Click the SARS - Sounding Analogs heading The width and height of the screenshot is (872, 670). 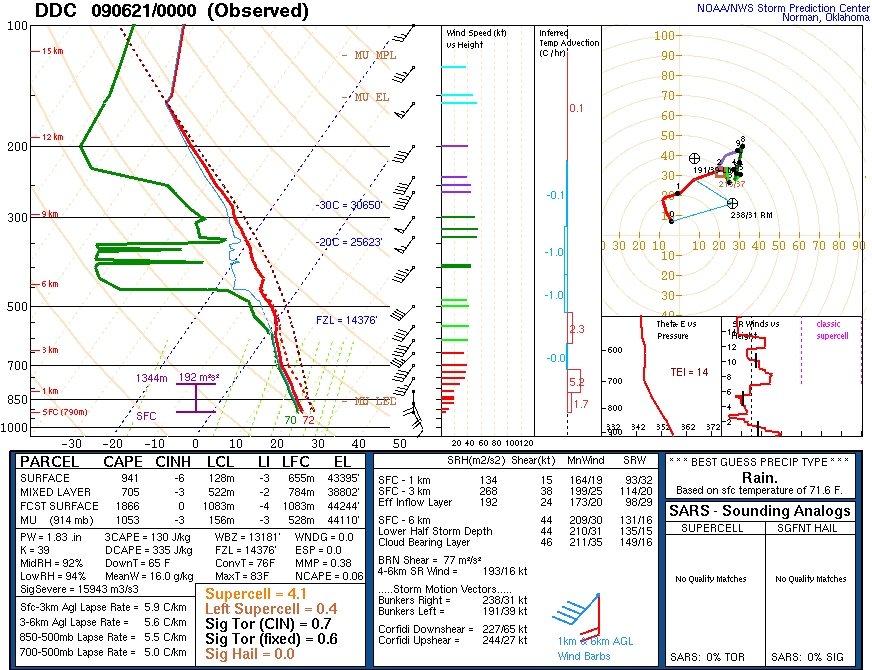click(x=760, y=511)
